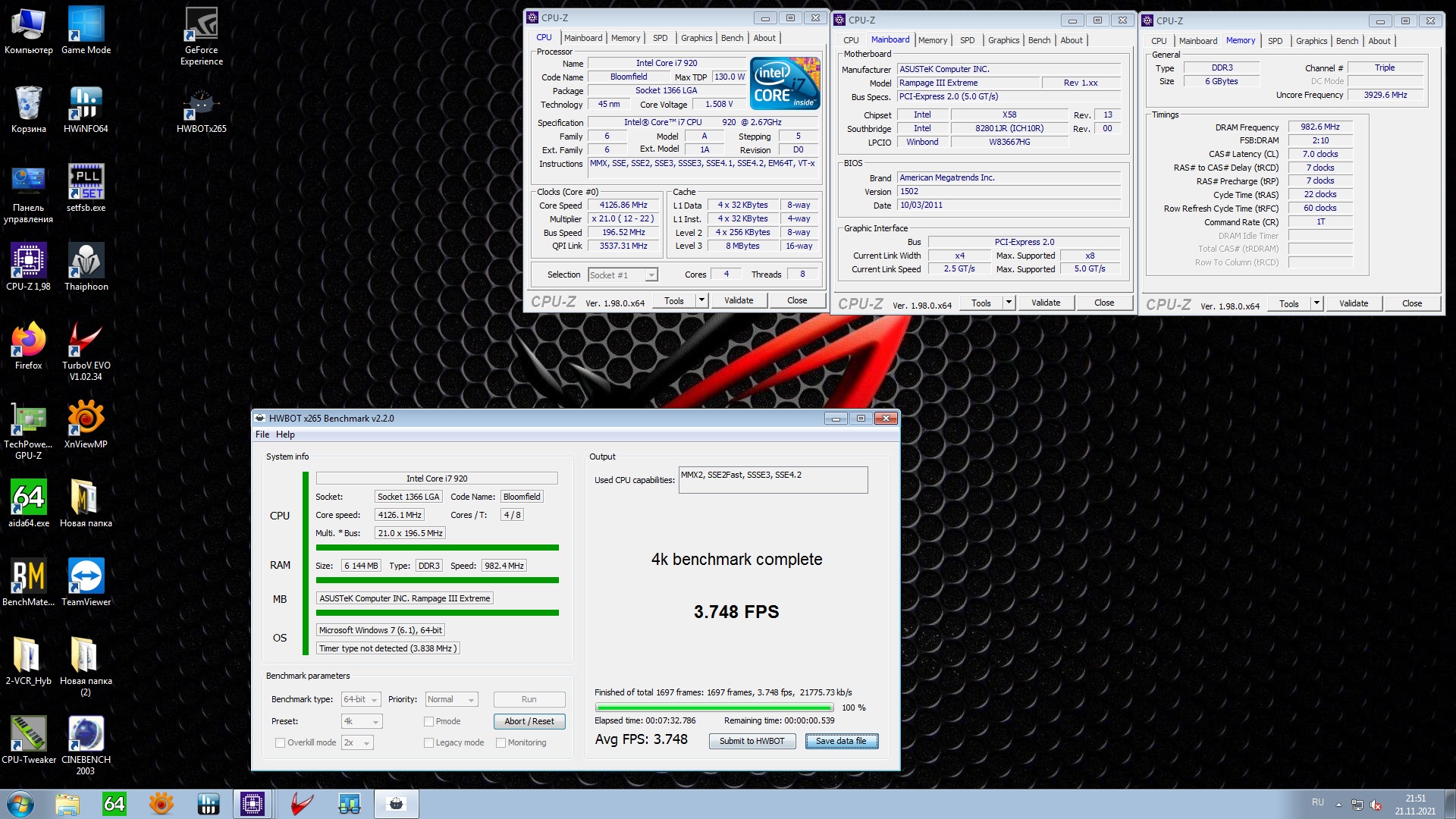Screen dimensions: 1456x819
Task: Click the Save data file button
Action: coord(841,741)
